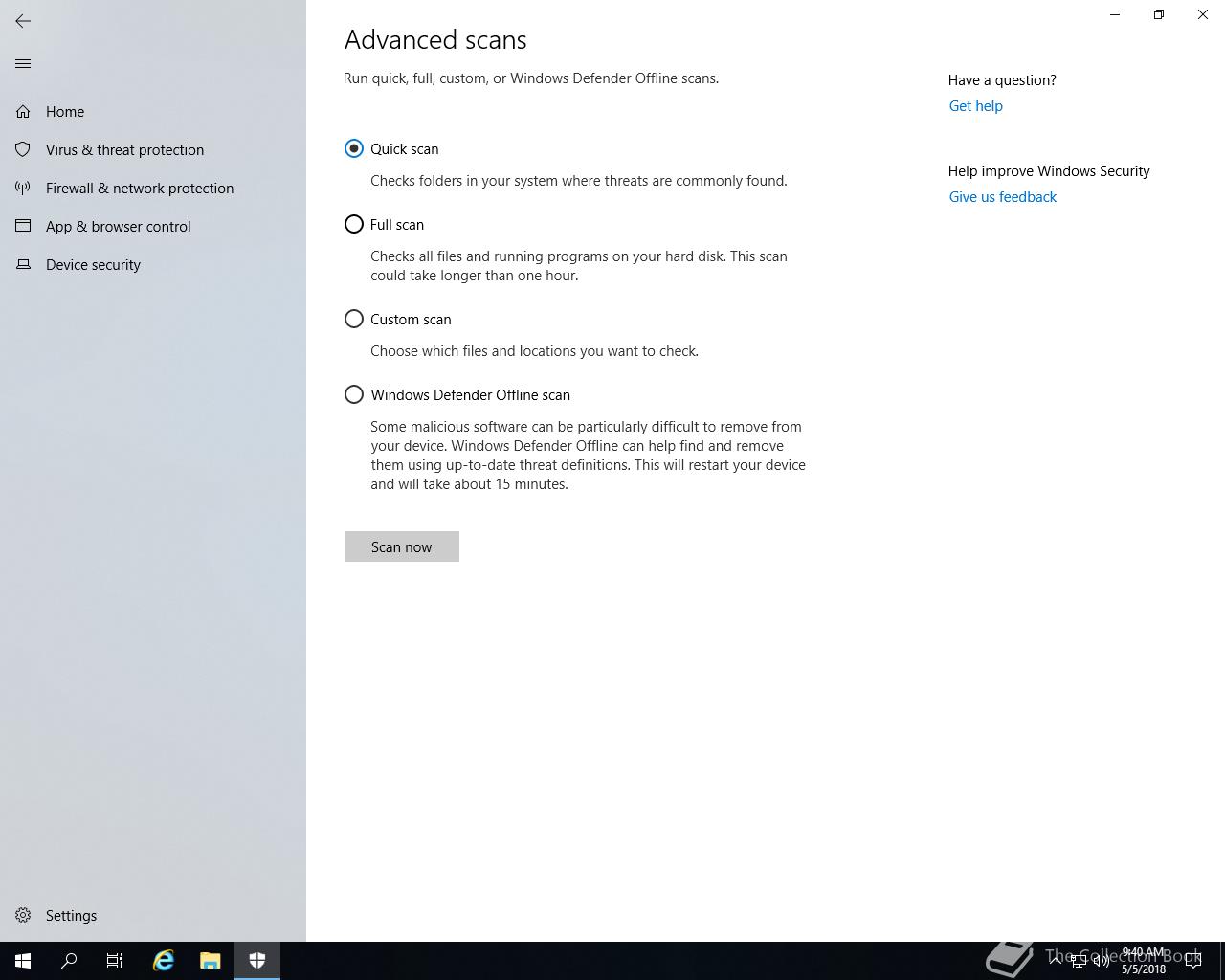1225x980 pixels.
Task: Select the Full scan radio button
Action: point(354,225)
